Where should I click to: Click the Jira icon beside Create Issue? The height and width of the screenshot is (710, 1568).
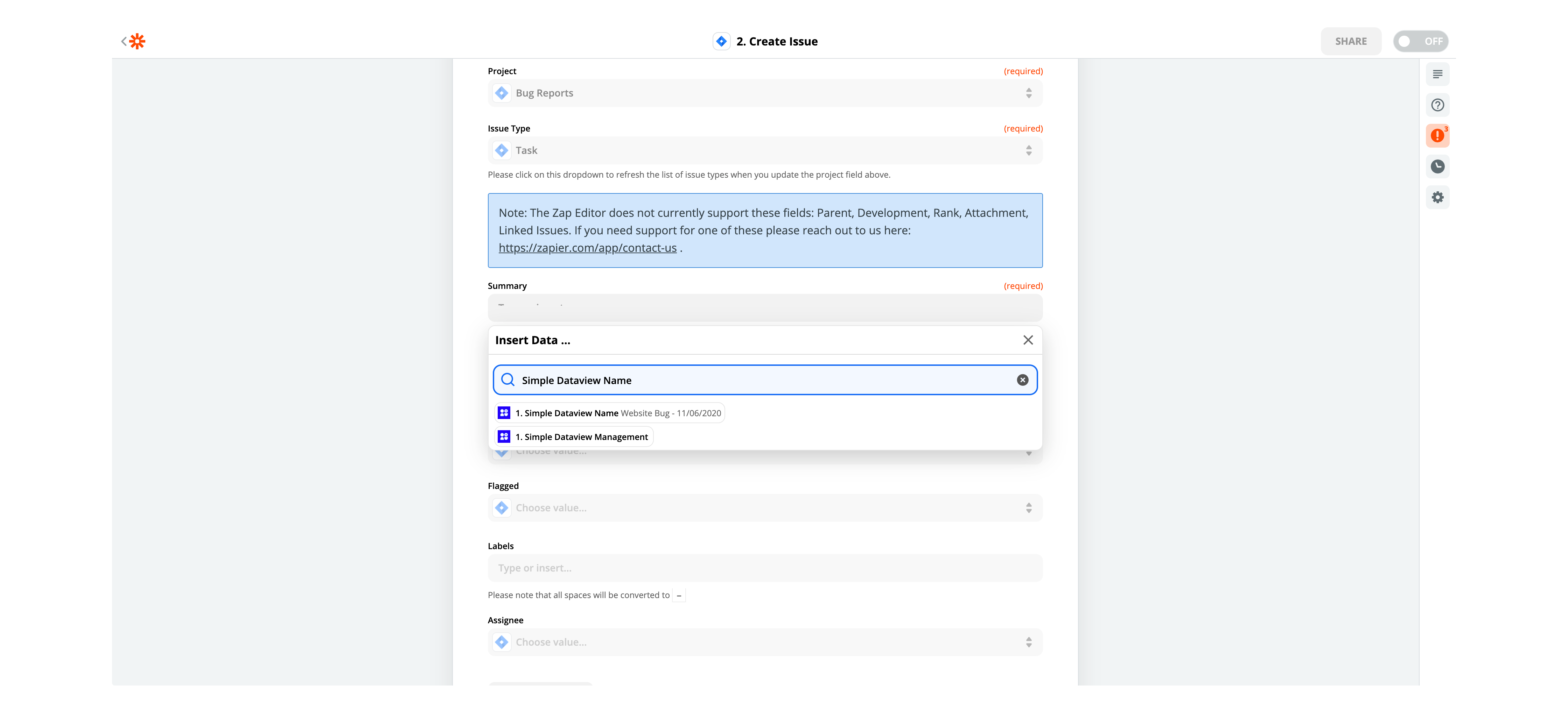pyautogui.click(x=721, y=41)
